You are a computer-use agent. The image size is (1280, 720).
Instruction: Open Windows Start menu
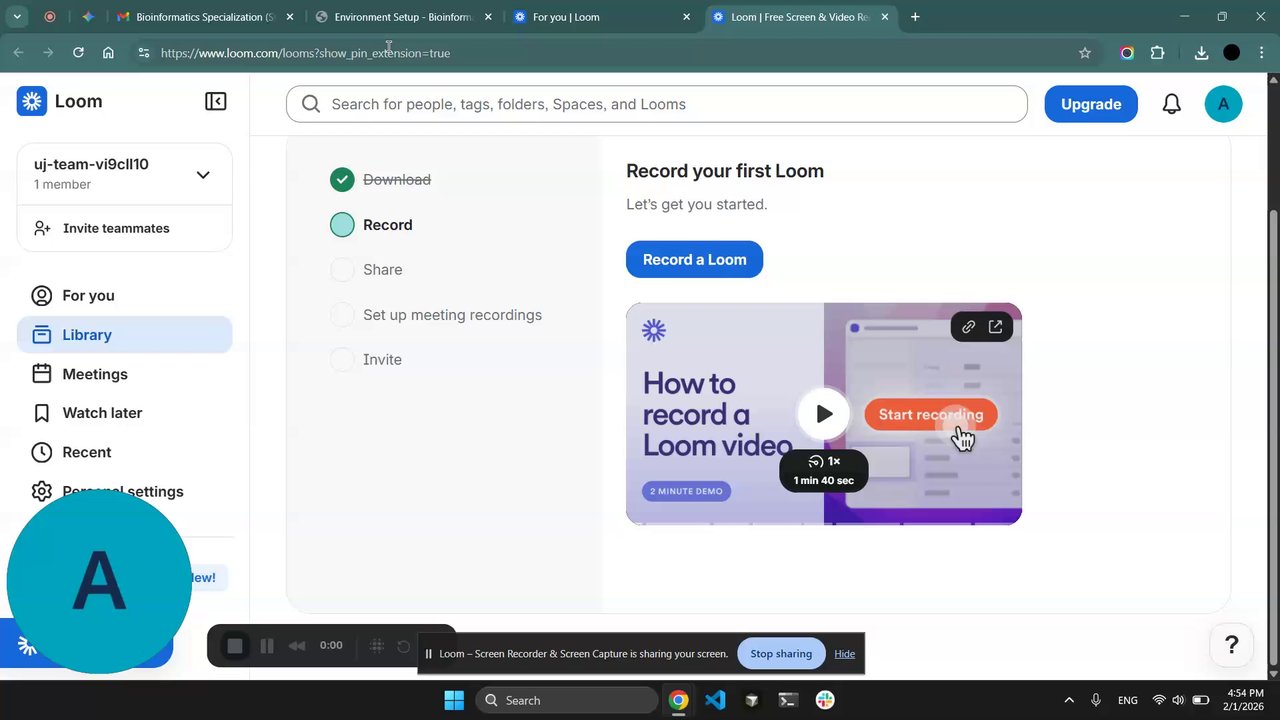454,700
